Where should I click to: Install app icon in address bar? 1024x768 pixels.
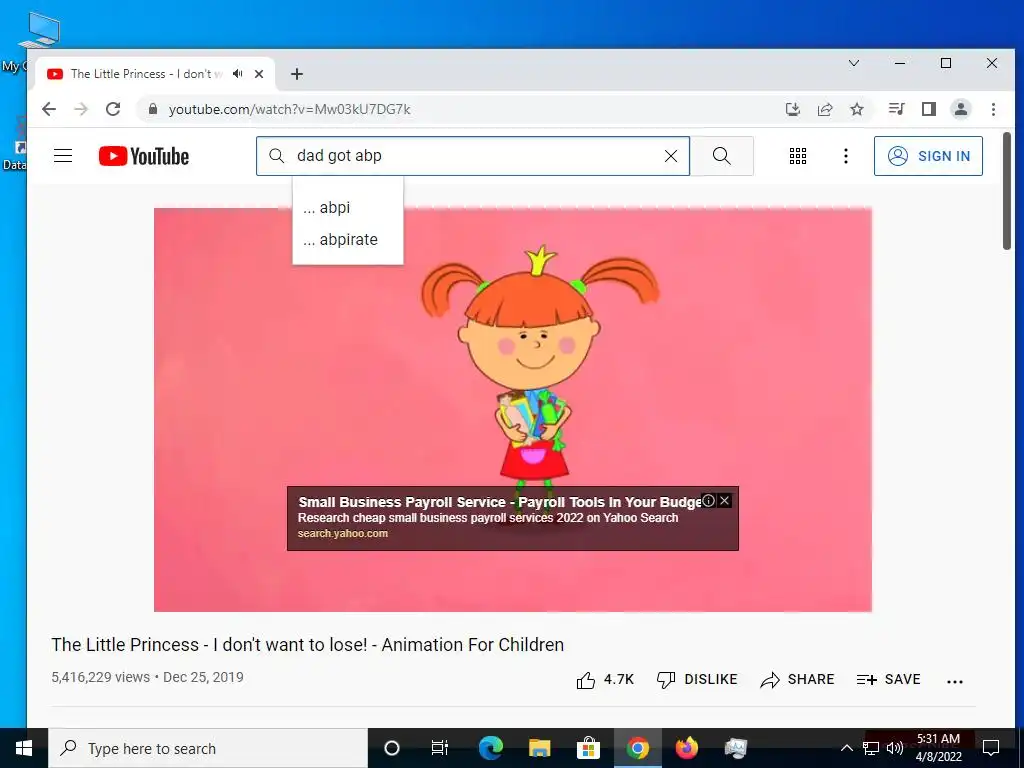[793, 109]
